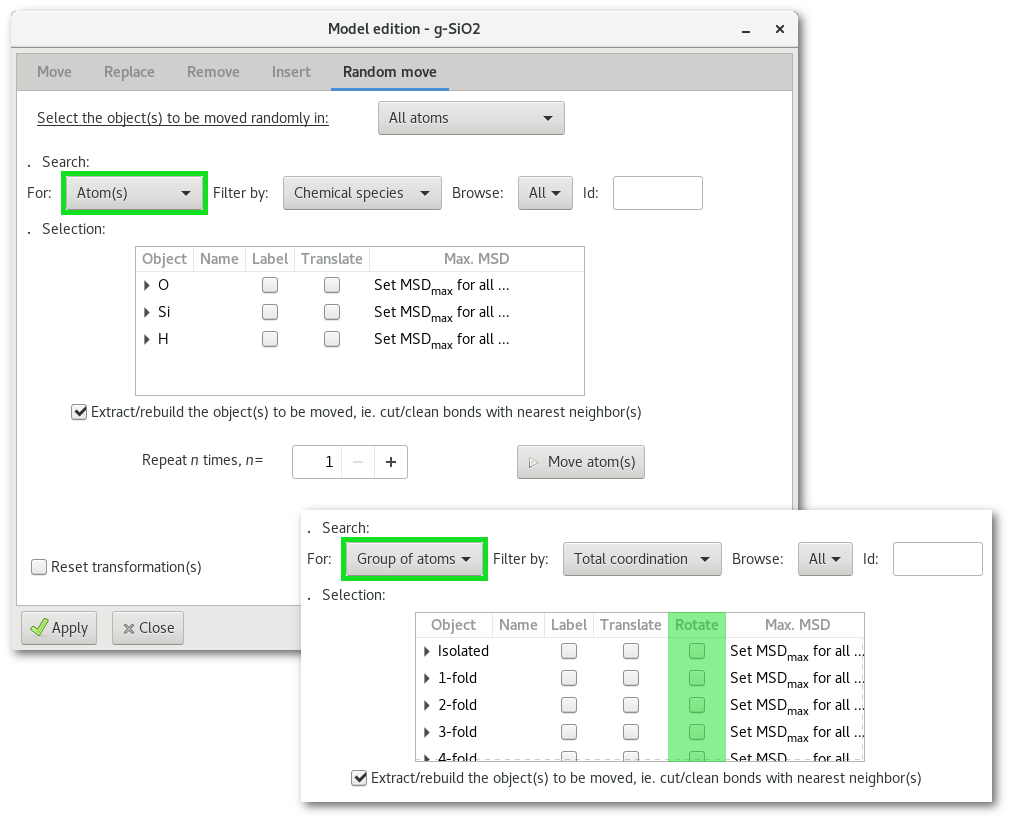
Task: Expand the Si species tree row
Action: [x=147, y=312]
